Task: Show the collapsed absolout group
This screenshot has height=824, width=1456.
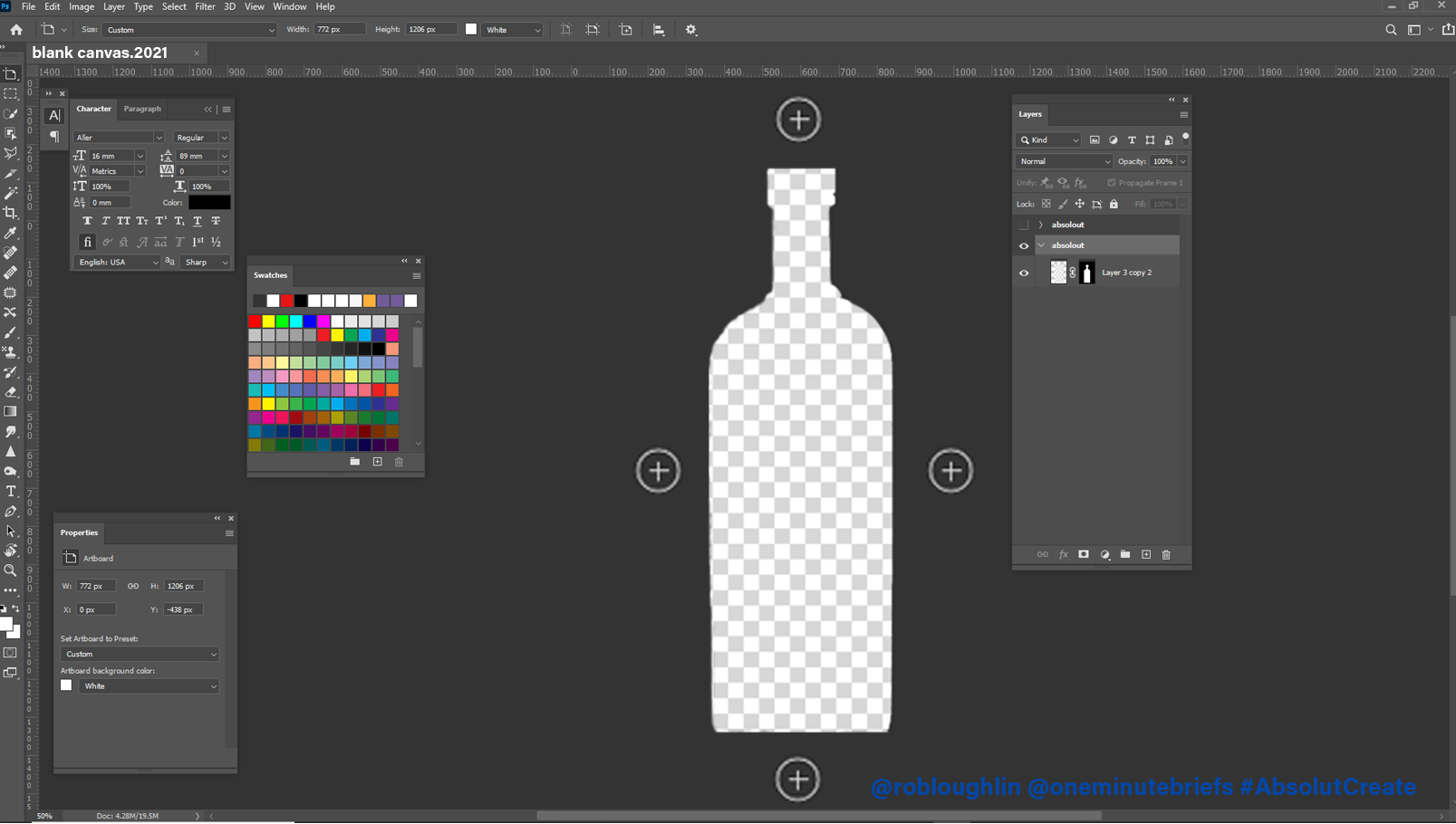Action: pyautogui.click(x=1024, y=225)
